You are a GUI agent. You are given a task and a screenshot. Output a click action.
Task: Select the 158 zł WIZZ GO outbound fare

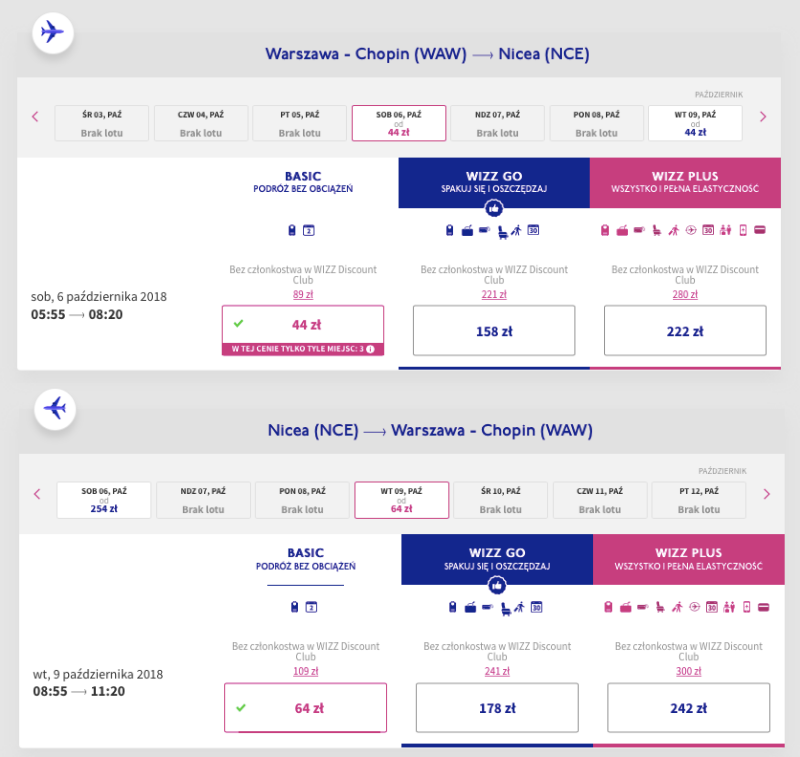pyautogui.click(x=494, y=331)
